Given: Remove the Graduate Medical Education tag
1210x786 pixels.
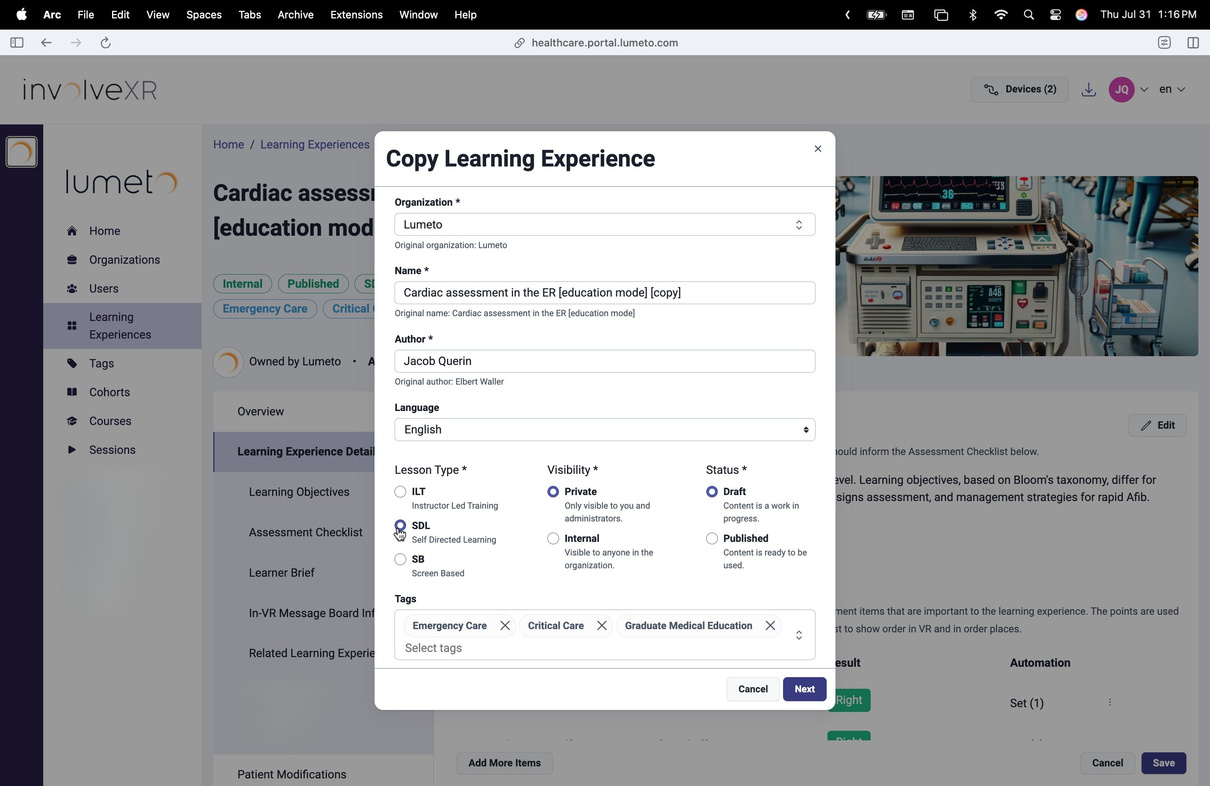Looking at the screenshot, I should pyautogui.click(x=770, y=626).
